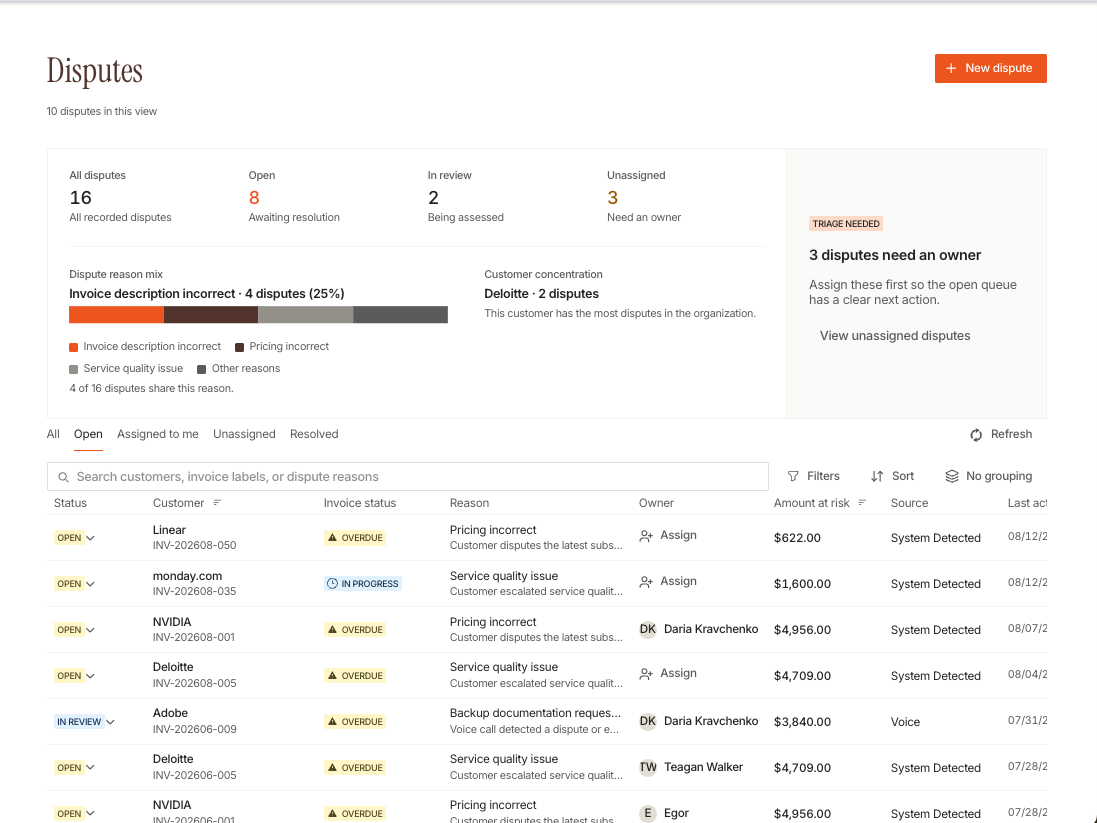
Task: Switch to the Resolved tab
Action: tap(314, 434)
